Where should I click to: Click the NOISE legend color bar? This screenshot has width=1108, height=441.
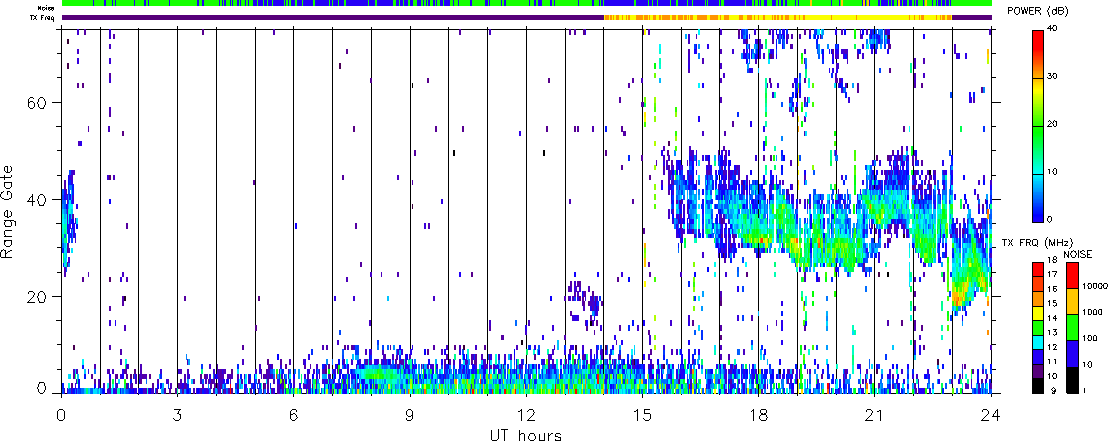coord(1072,328)
